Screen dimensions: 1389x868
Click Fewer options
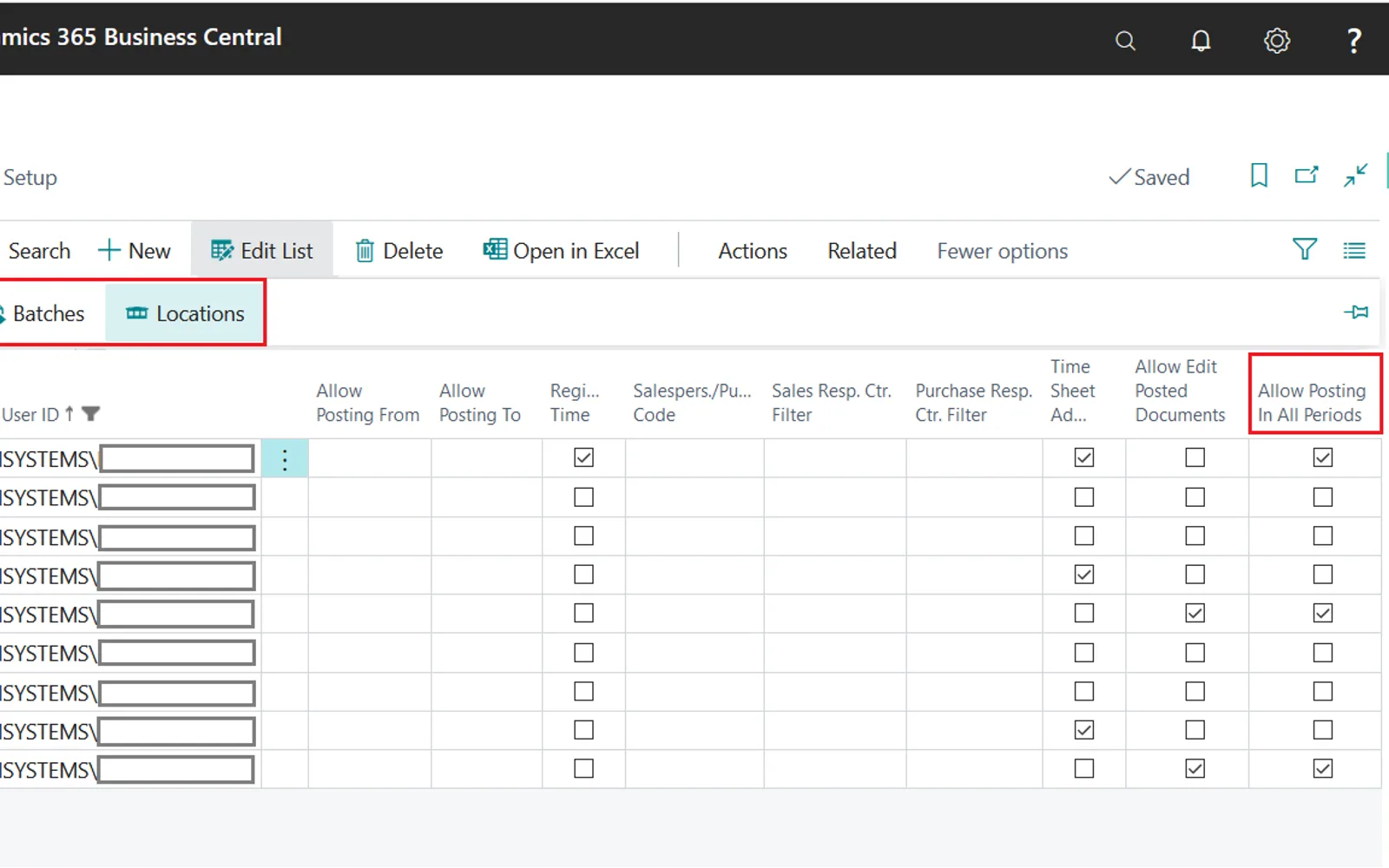pos(1003,251)
